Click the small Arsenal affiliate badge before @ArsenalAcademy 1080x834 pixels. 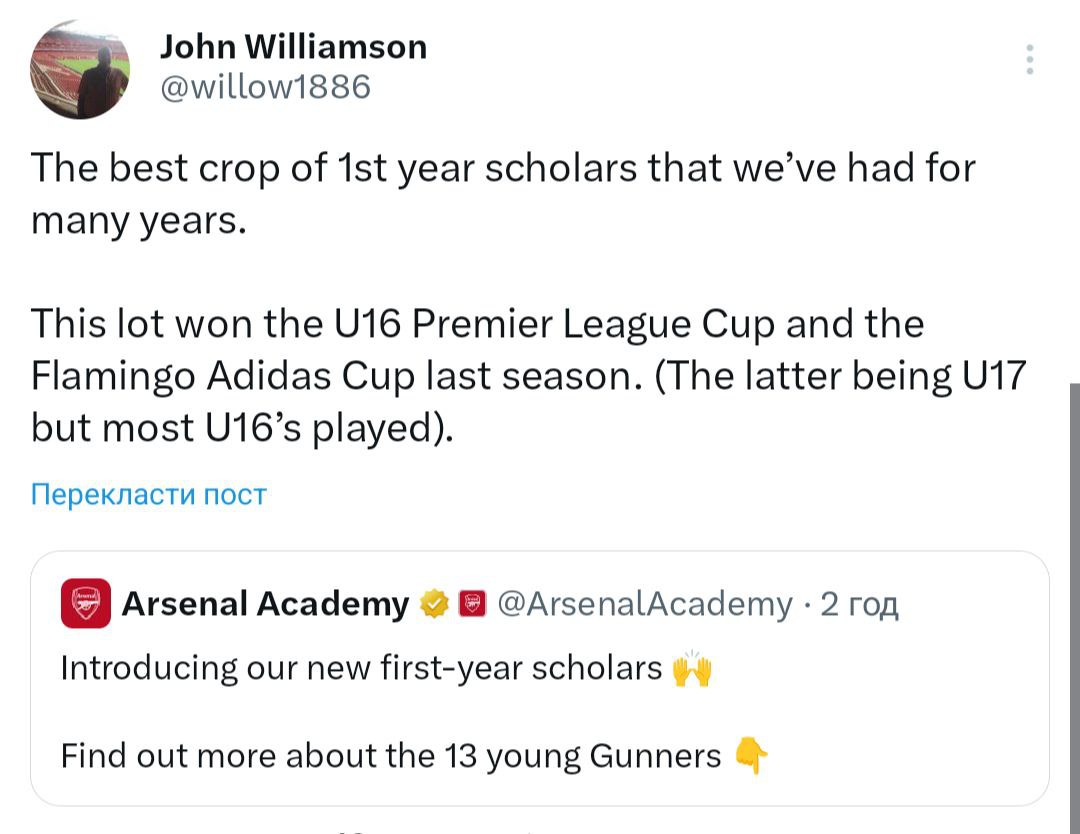coord(472,604)
